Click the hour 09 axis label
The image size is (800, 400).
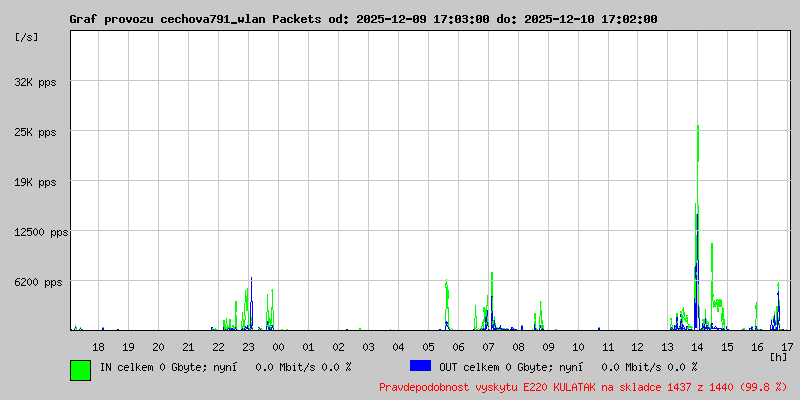548,347
